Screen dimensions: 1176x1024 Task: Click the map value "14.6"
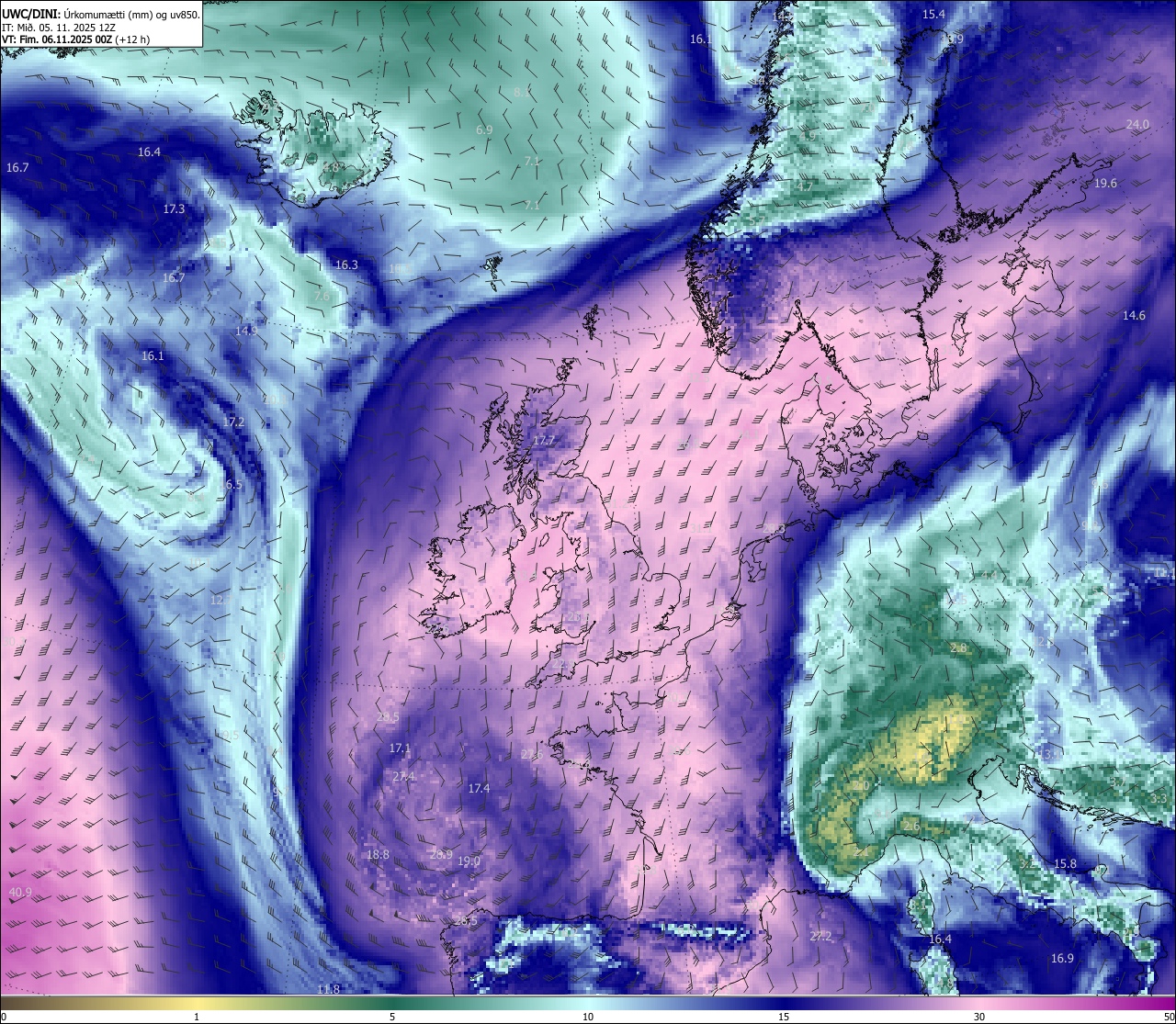pos(1134,316)
